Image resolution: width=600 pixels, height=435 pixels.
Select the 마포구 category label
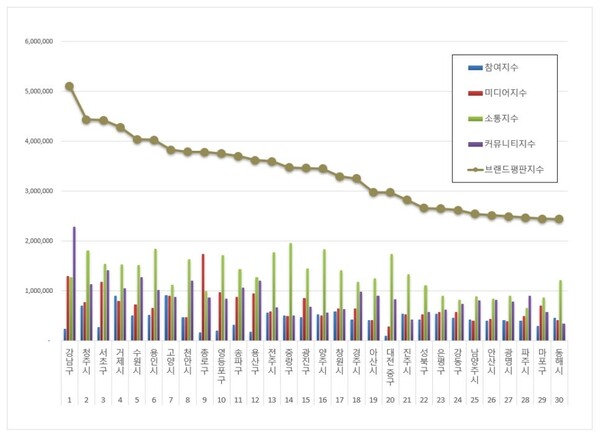click(x=542, y=361)
